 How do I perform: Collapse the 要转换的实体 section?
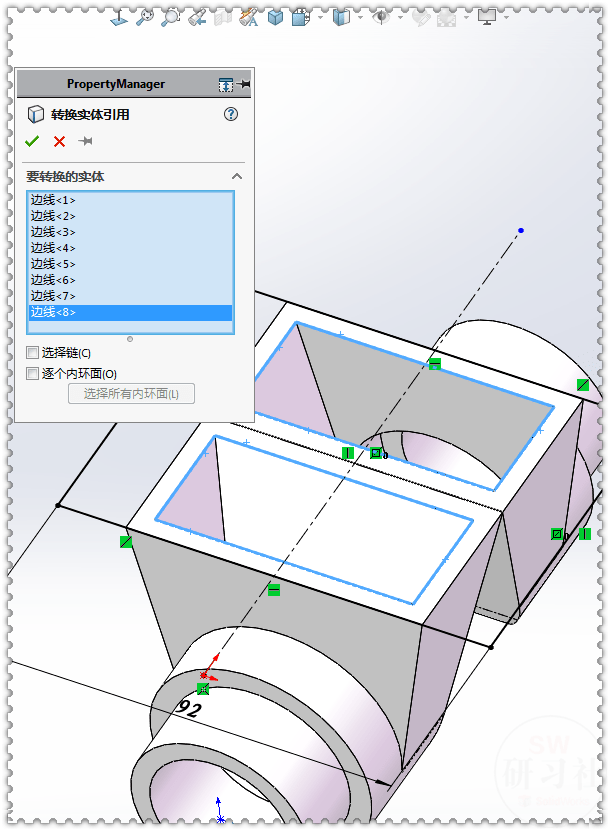237,176
